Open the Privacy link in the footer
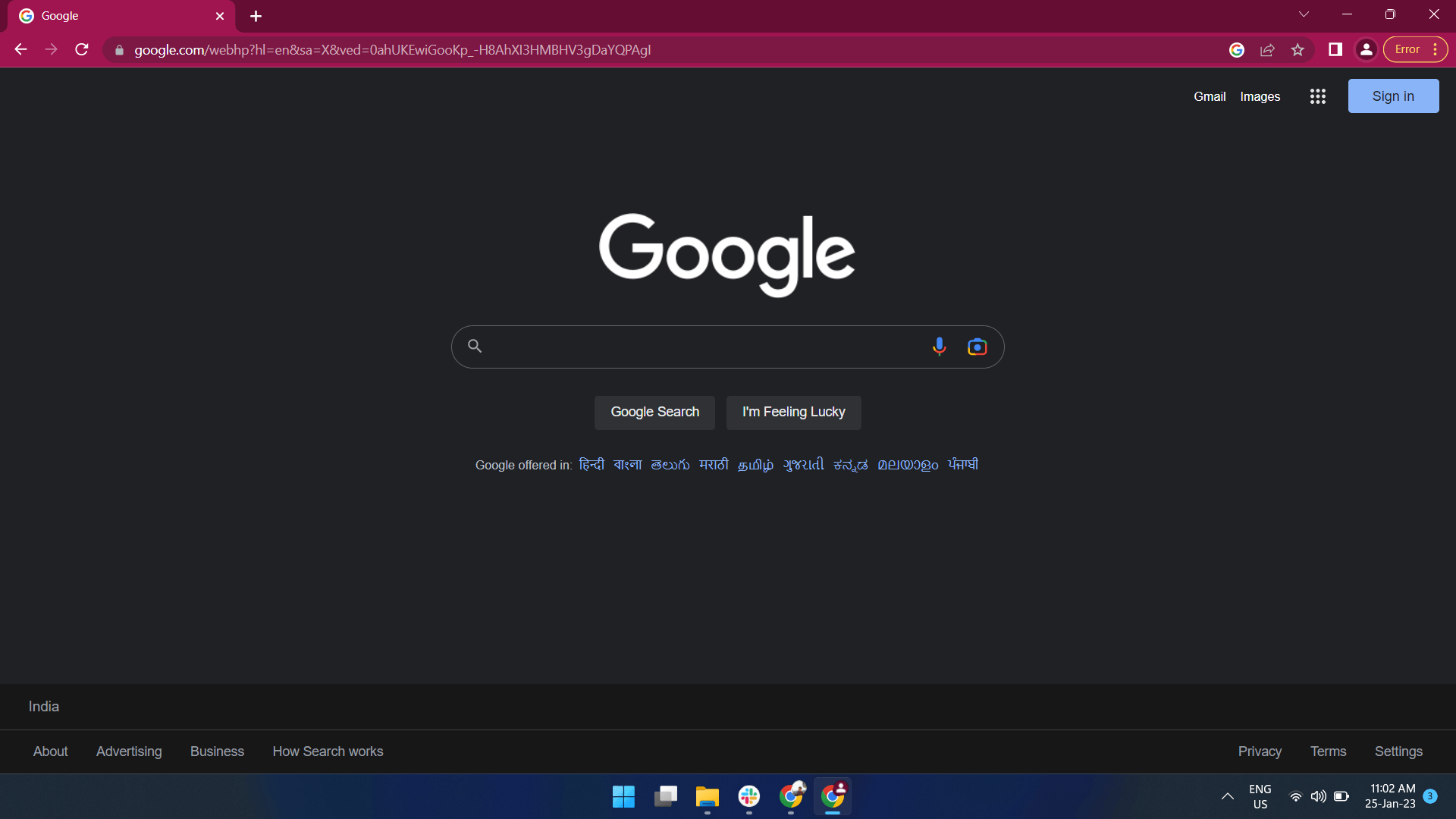The image size is (1456, 819). 1260,752
